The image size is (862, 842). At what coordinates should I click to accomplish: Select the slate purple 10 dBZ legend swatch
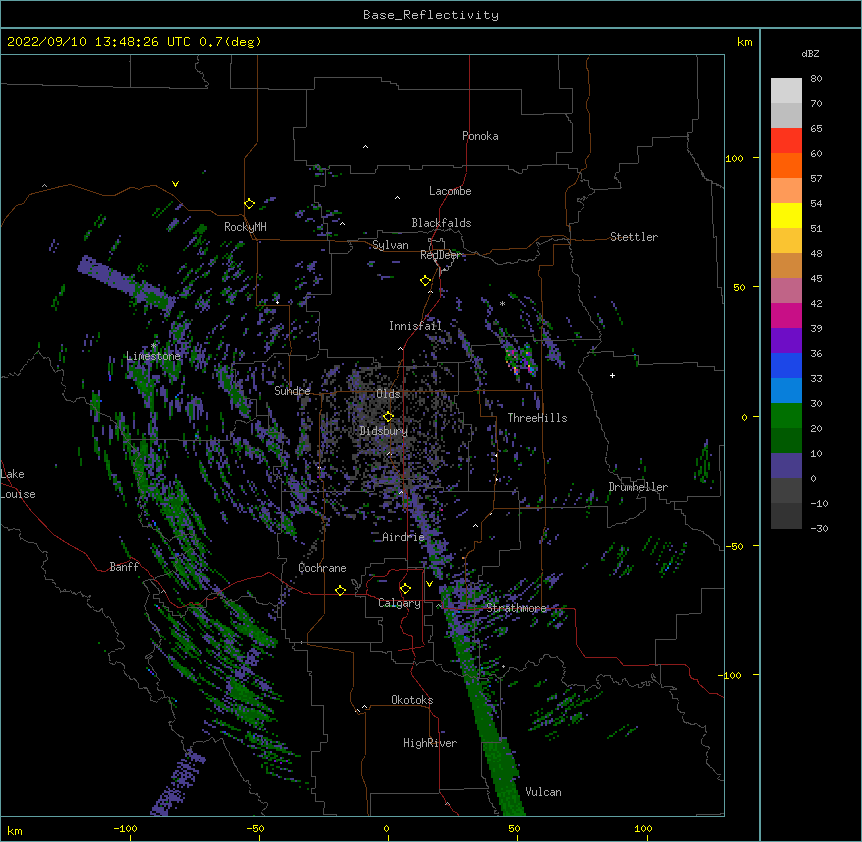(x=786, y=466)
